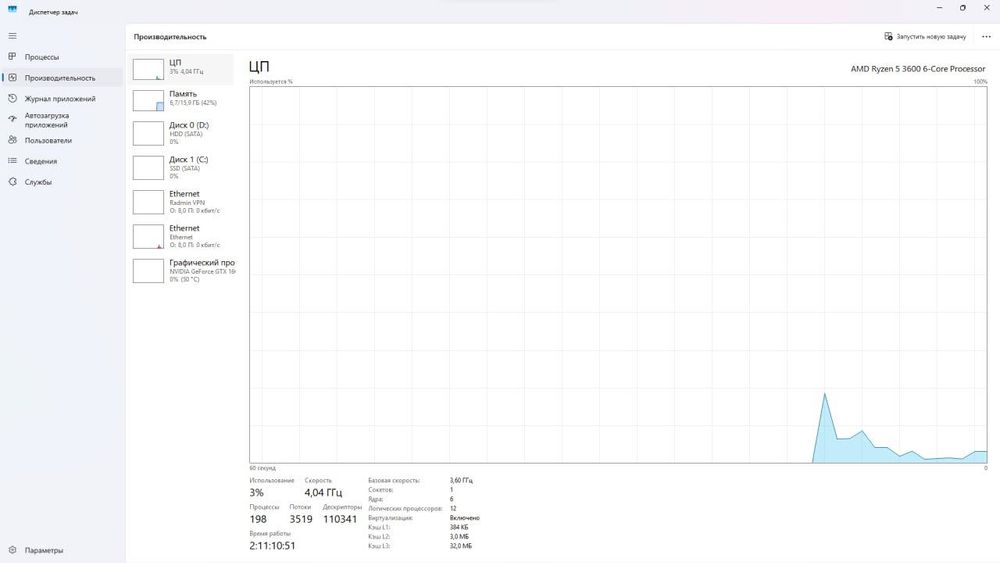Click the App history clock icon
This screenshot has width=1000, height=563.
[x=12, y=99]
